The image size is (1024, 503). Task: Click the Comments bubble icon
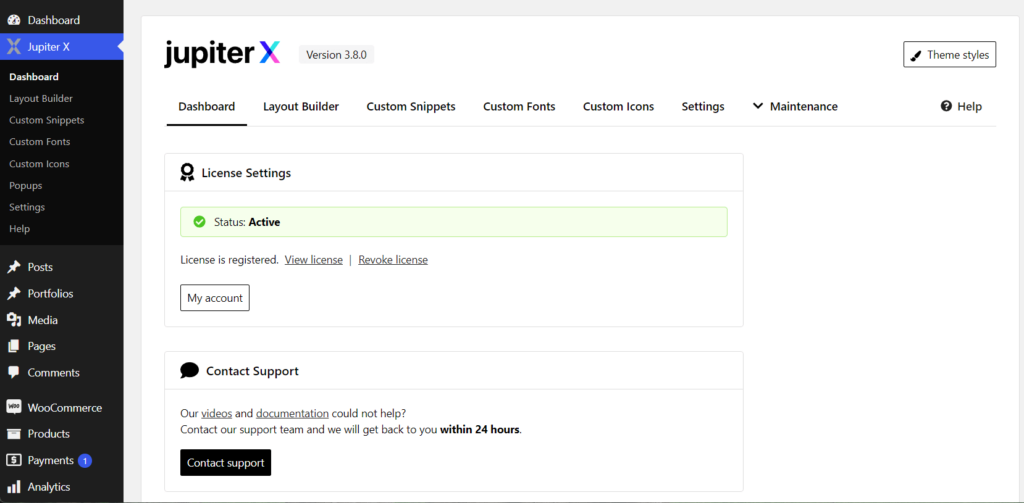(14, 373)
